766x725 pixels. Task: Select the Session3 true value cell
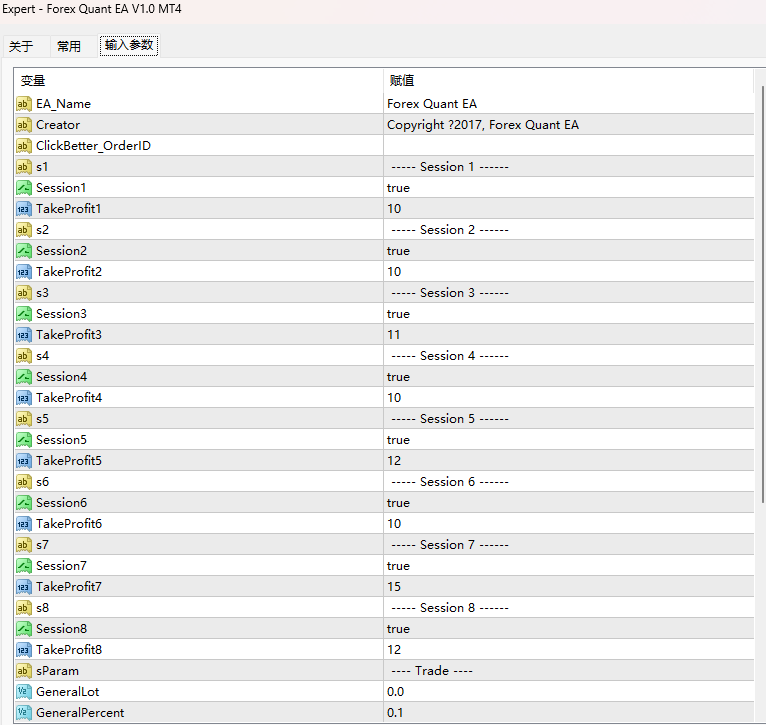pos(569,314)
